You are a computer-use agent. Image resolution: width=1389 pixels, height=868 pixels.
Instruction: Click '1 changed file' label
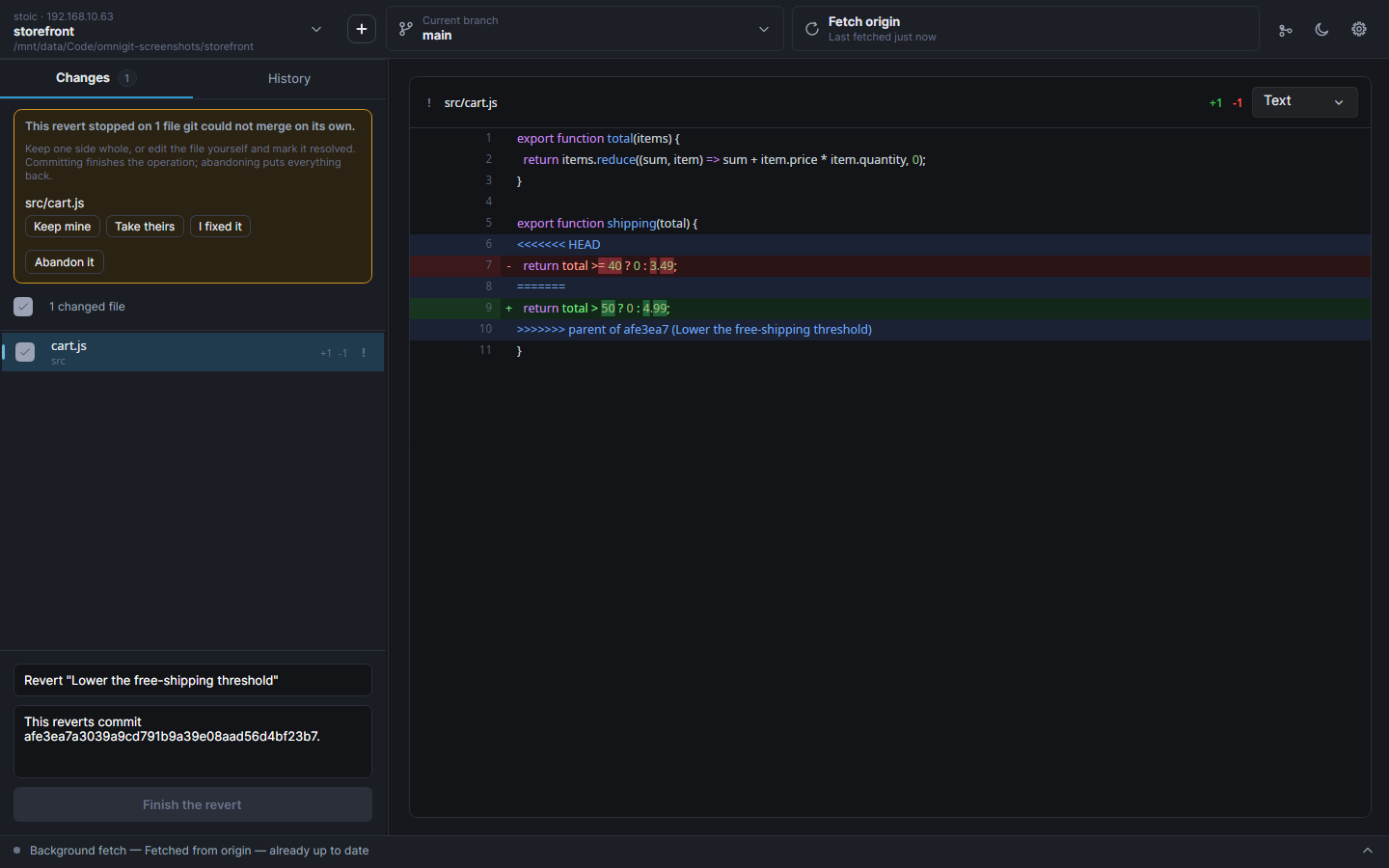point(87,307)
